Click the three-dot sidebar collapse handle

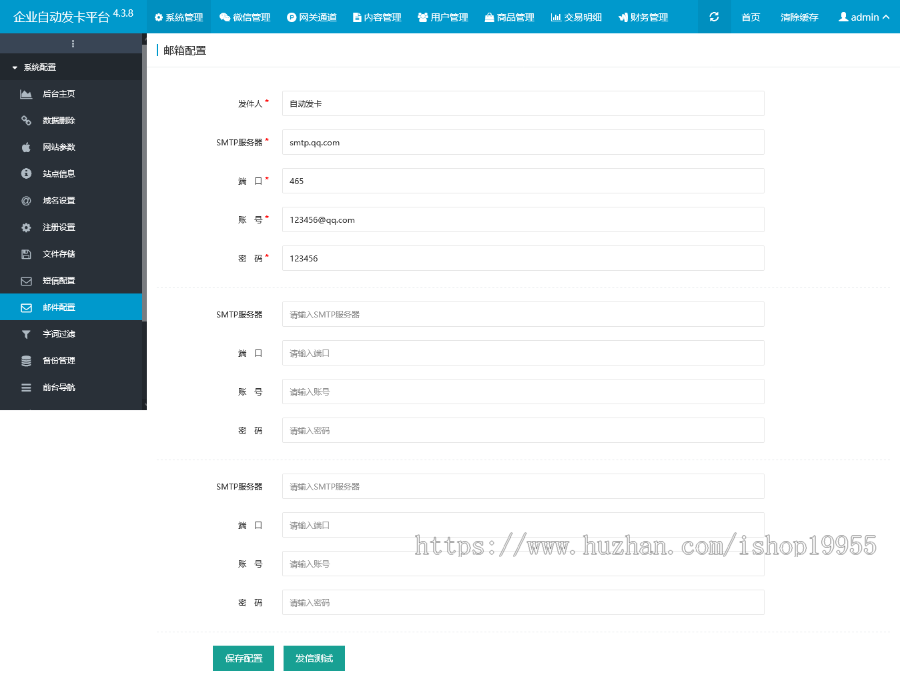pos(73,44)
